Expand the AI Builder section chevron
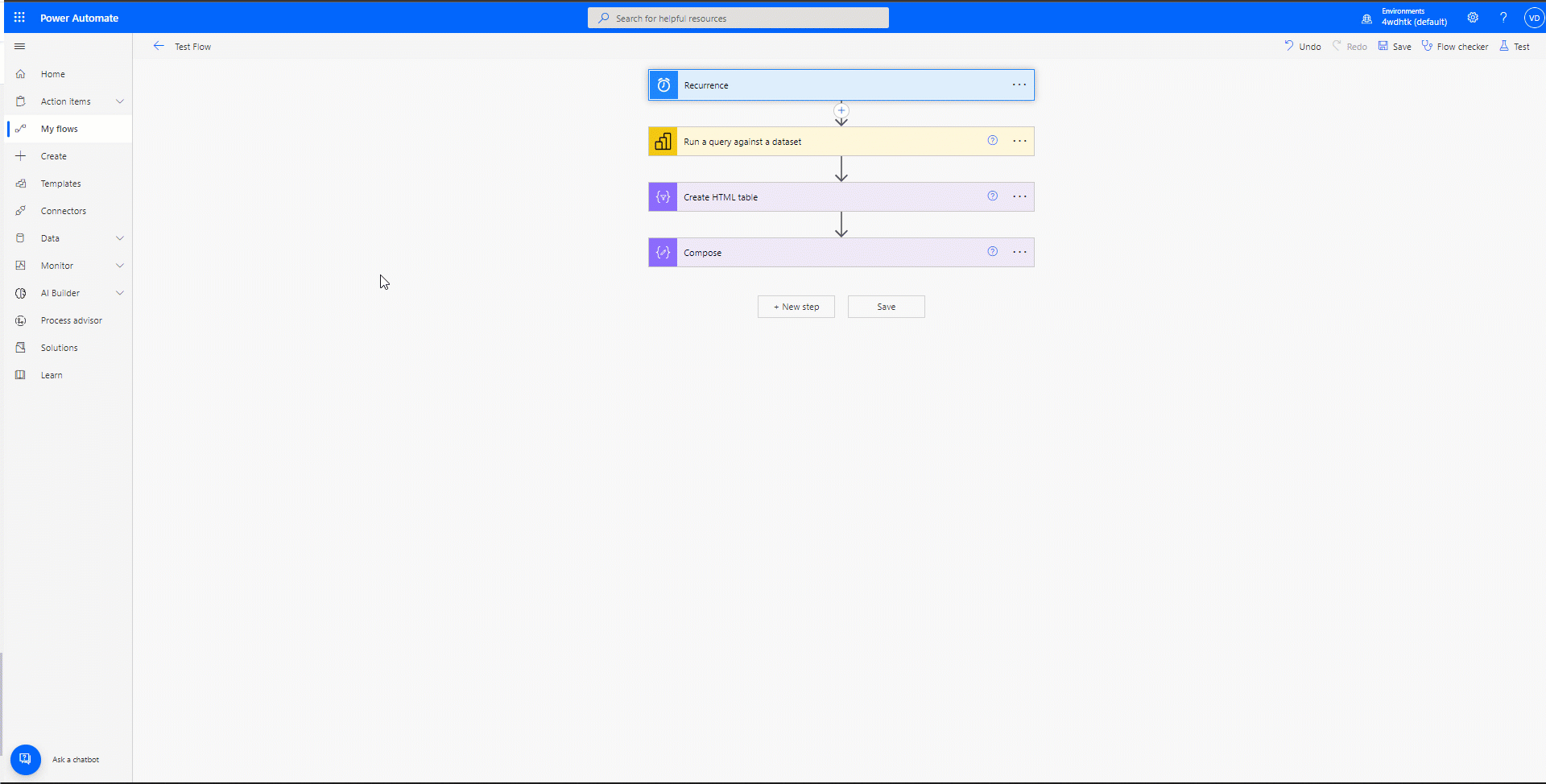Screen dimensions: 1546x784 120,293
